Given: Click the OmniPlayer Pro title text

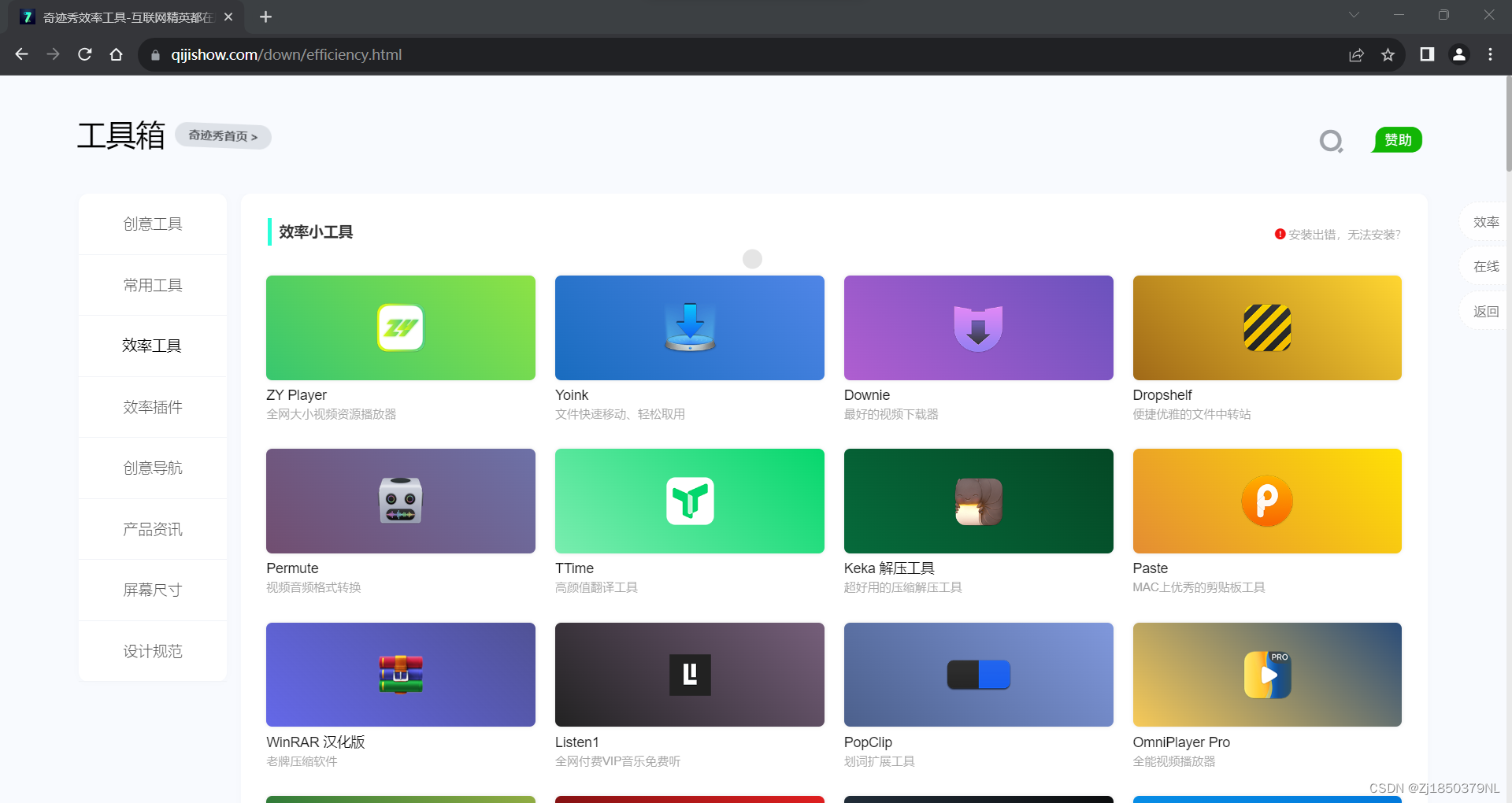Looking at the screenshot, I should point(1181,742).
